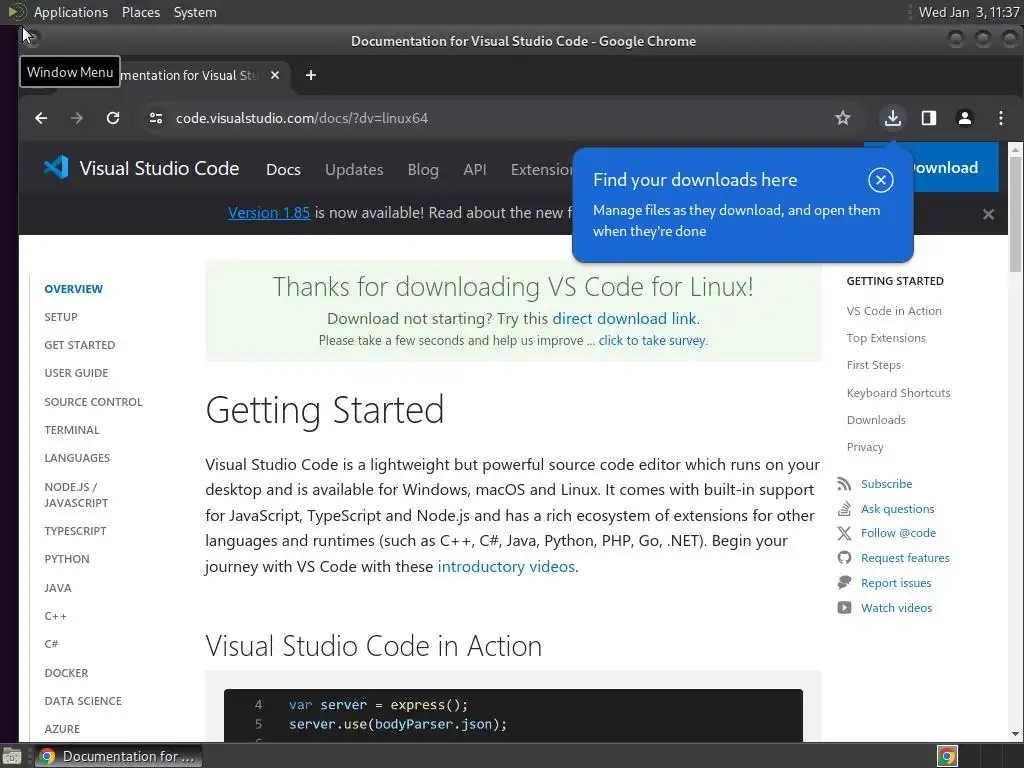
Task: Open the Docker sidebar section
Action: pyautogui.click(x=66, y=673)
